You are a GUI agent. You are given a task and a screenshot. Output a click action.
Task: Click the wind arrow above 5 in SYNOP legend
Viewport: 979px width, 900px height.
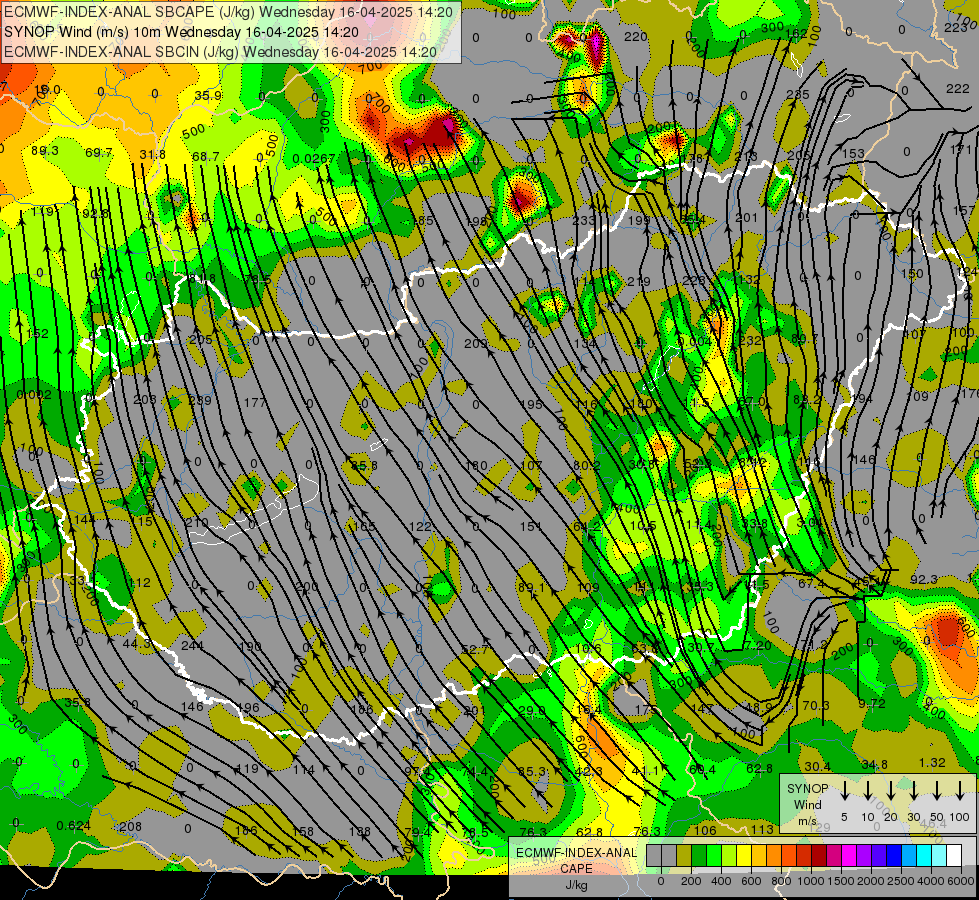coord(844,789)
